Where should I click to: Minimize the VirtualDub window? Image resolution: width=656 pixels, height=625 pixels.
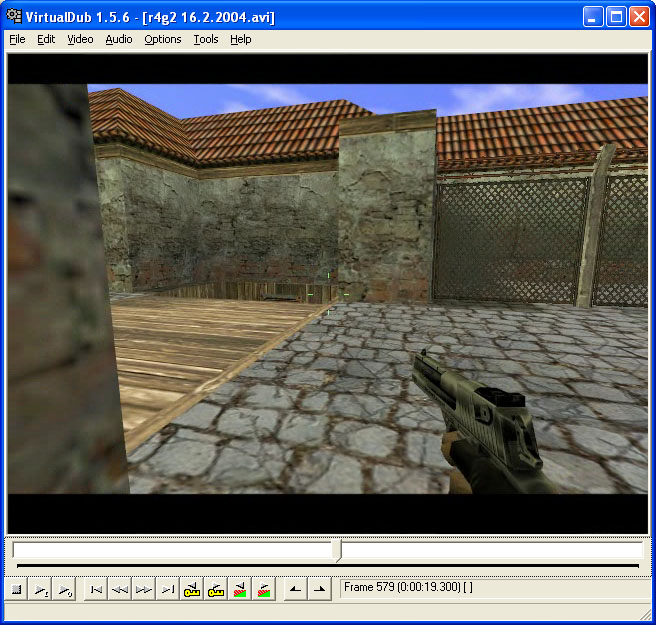click(593, 17)
